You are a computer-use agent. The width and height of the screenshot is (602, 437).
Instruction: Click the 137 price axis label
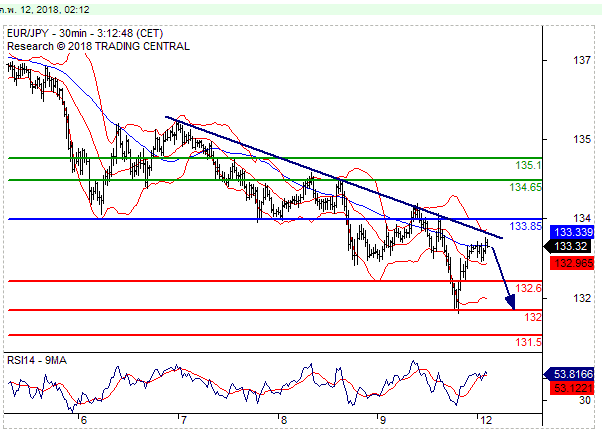click(582, 60)
